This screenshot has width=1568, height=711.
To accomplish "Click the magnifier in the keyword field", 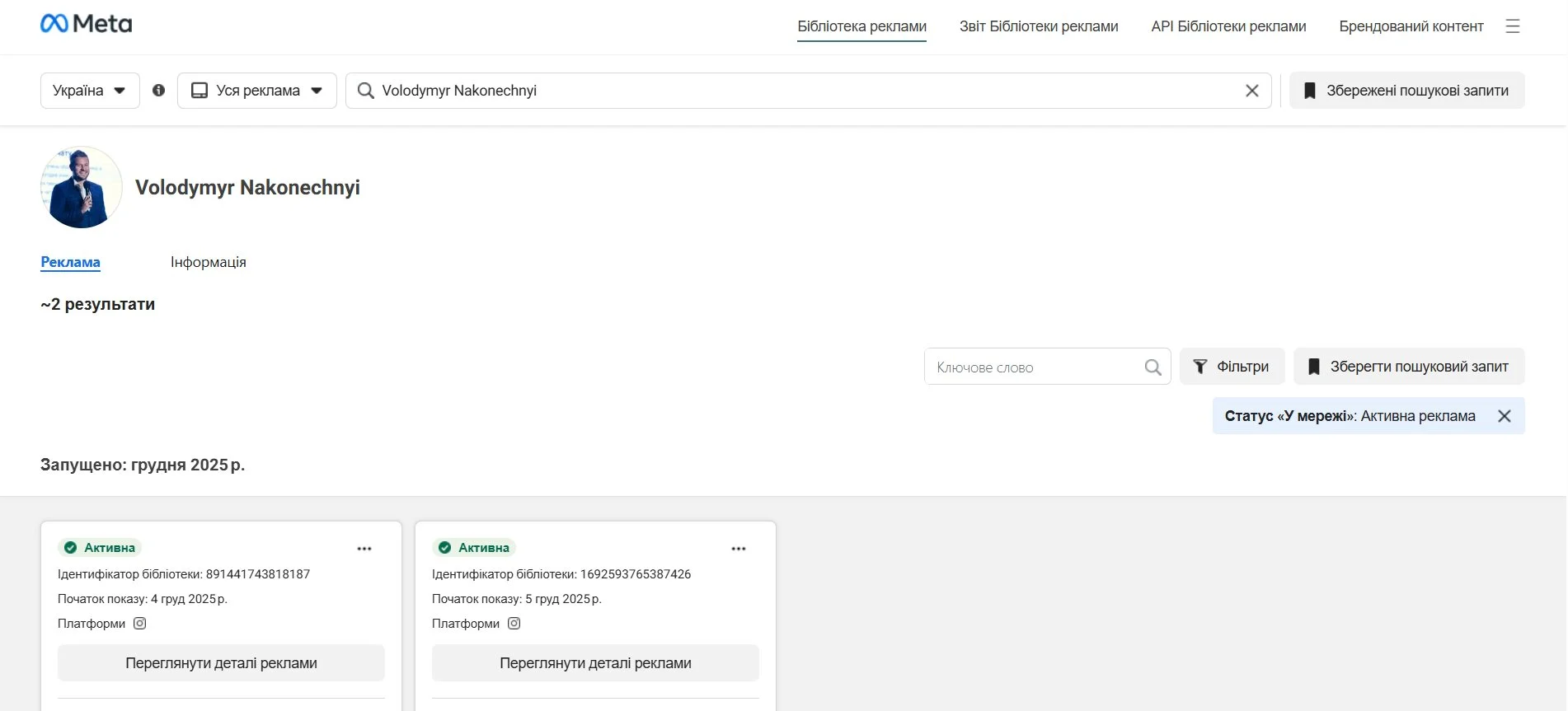I will click(1153, 367).
